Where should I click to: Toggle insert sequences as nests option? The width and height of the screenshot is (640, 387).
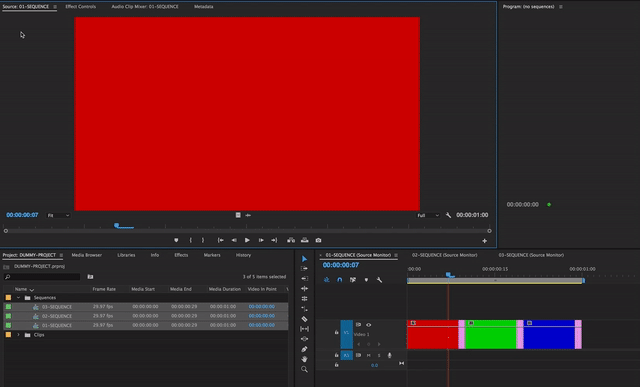click(x=327, y=280)
